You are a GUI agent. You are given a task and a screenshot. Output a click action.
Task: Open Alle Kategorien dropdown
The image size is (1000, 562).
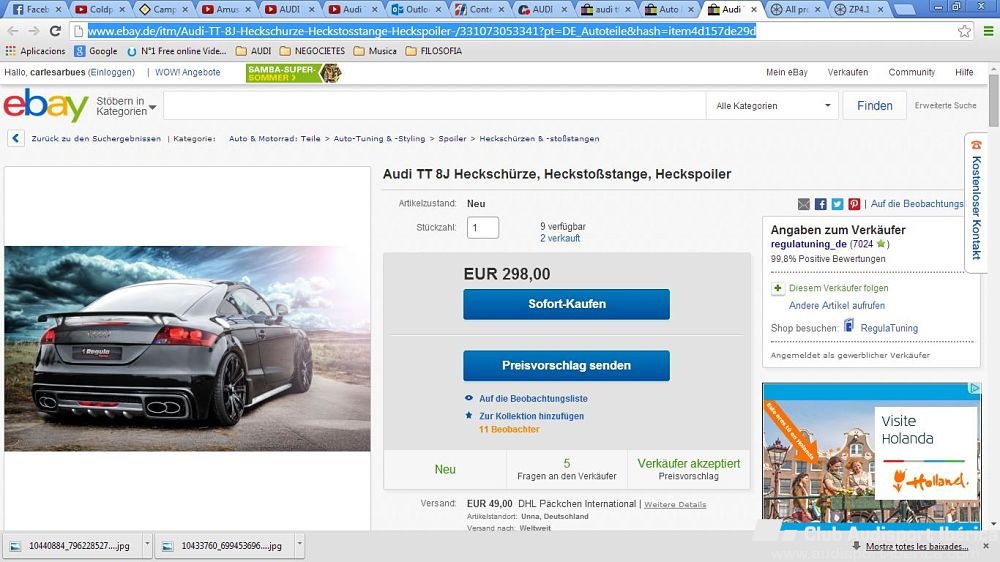pyautogui.click(x=772, y=106)
